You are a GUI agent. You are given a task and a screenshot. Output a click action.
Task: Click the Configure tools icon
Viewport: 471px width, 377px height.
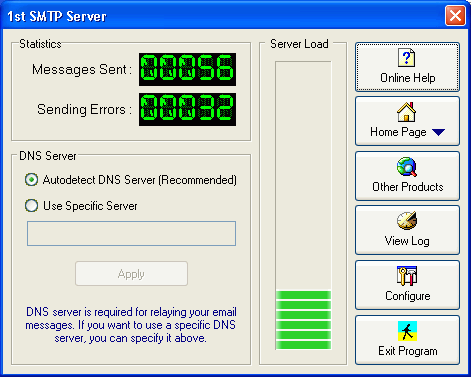pyautogui.click(x=407, y=276)
